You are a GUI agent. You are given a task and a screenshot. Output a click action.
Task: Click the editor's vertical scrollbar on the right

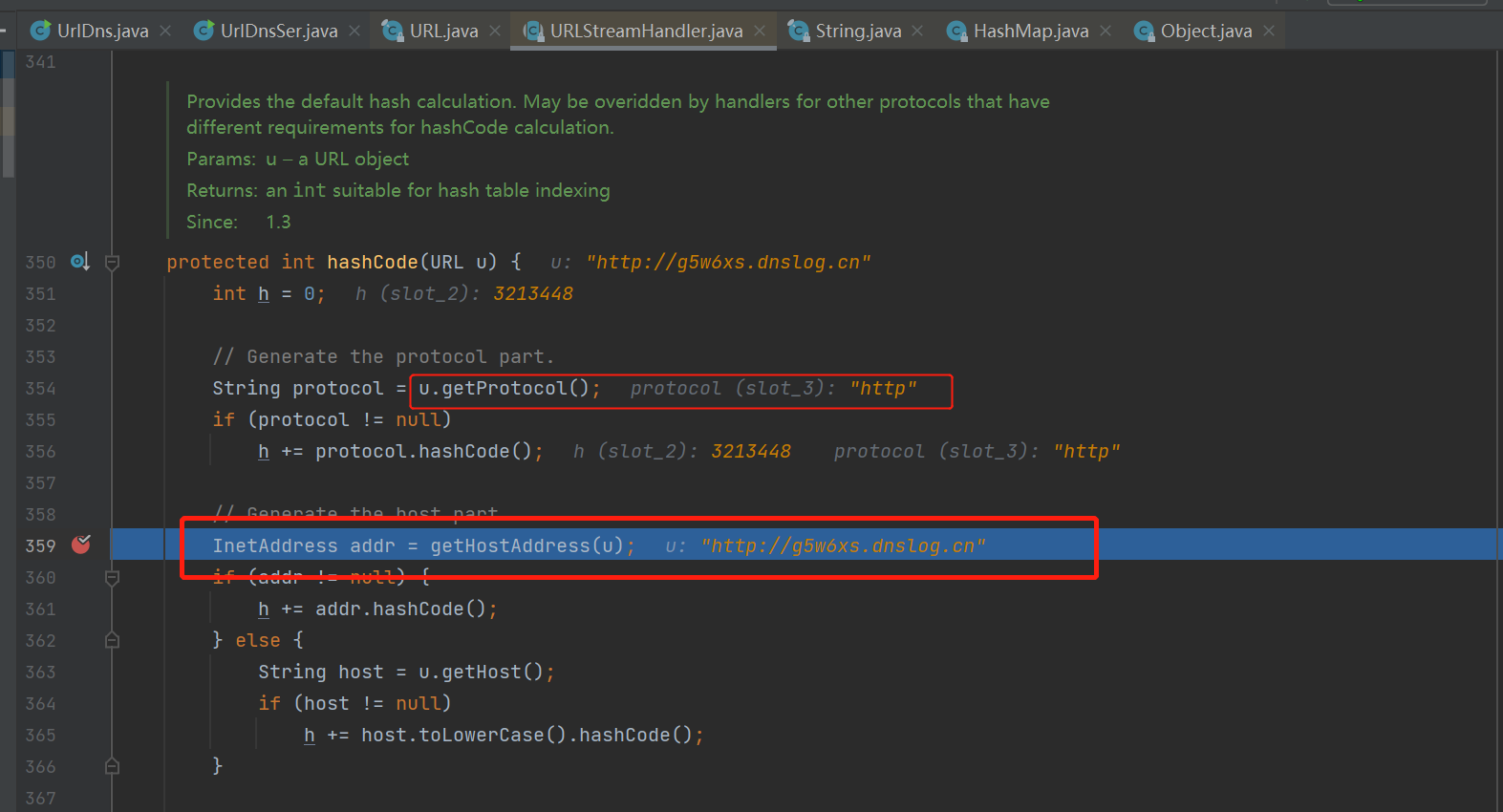[1497, 430]
